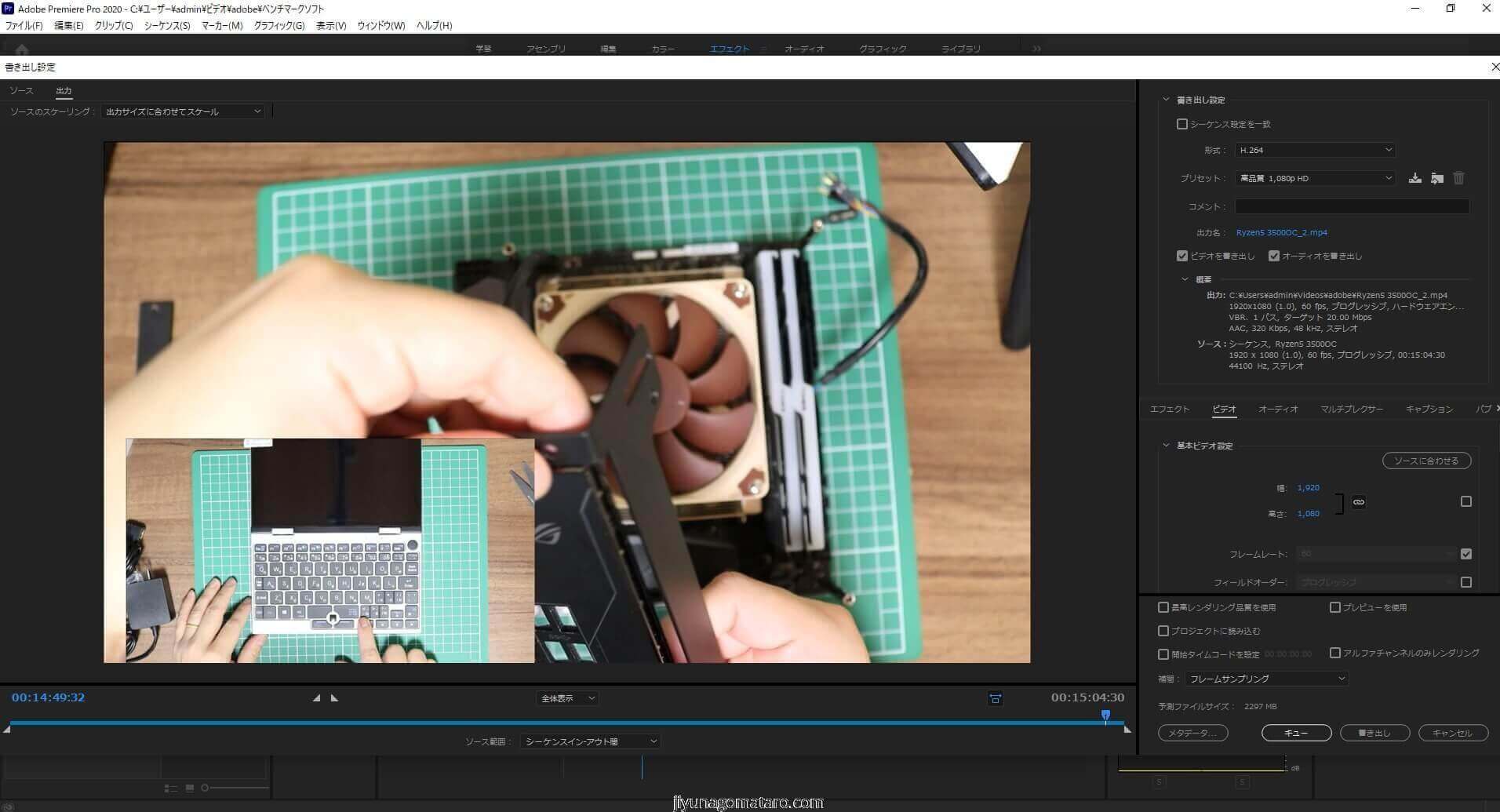Click the Set In Point triangle

click(x=316, y=697)
